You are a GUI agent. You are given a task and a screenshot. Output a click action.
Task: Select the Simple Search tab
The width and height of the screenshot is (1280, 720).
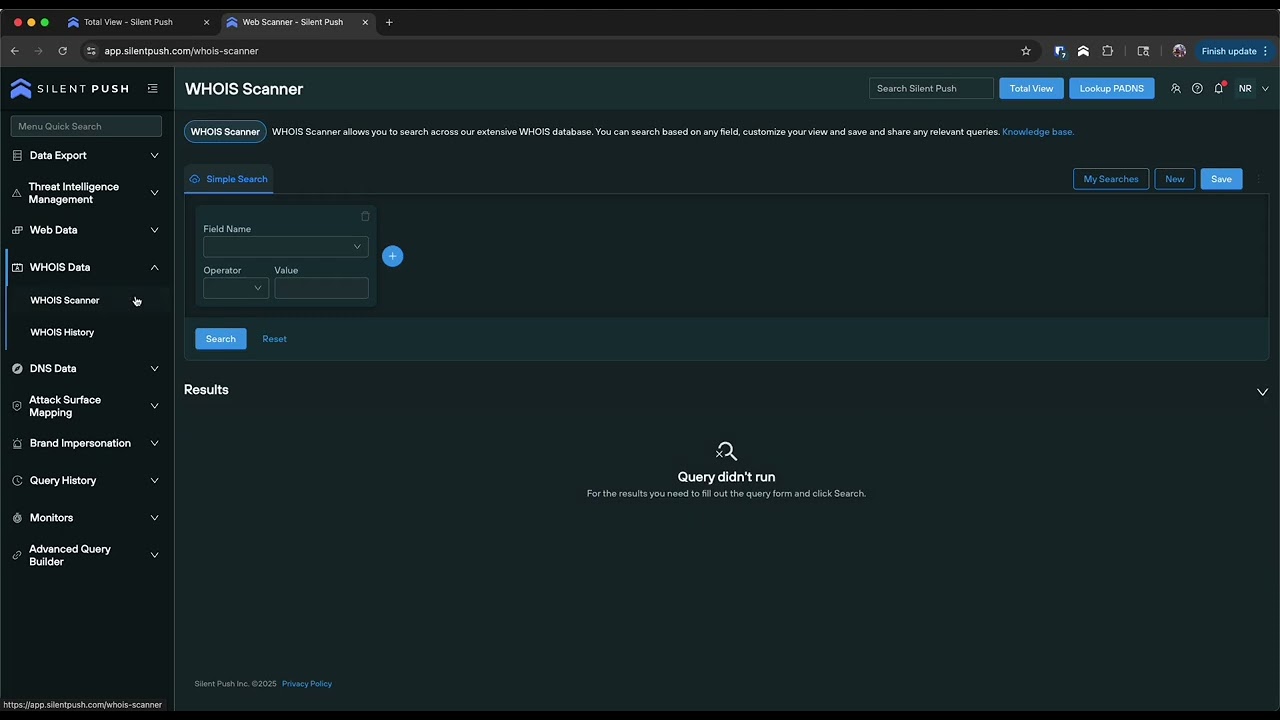(x=229, y=179)
